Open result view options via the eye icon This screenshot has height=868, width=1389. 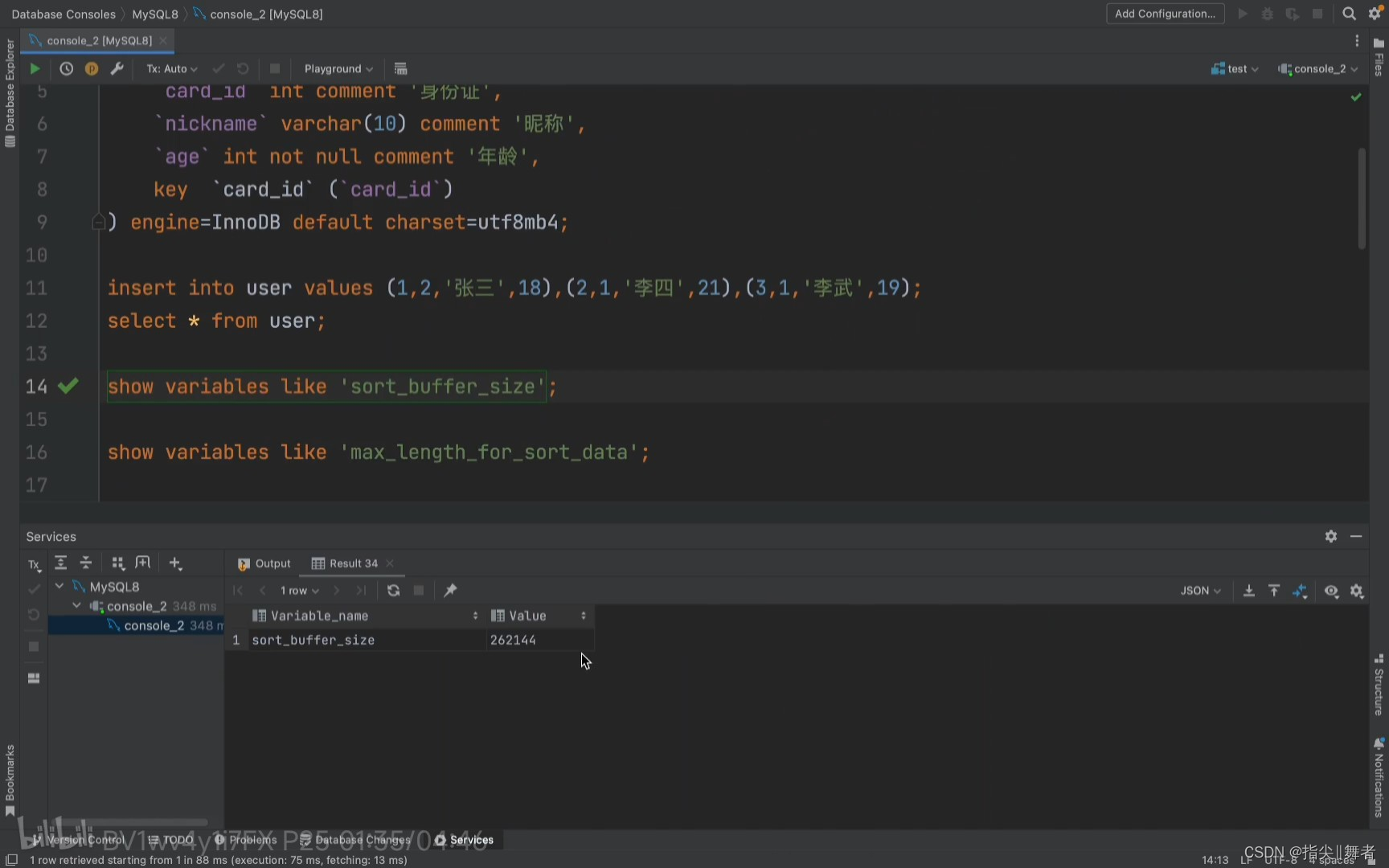click(x=1332, y=592)
